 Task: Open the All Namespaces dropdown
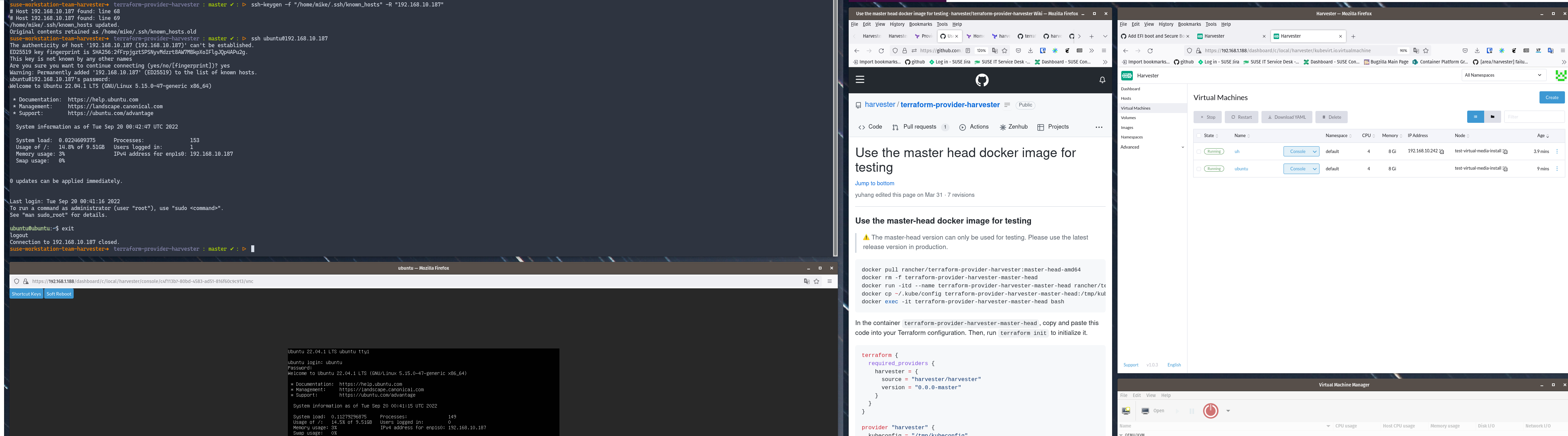[x=1504, y=75]
